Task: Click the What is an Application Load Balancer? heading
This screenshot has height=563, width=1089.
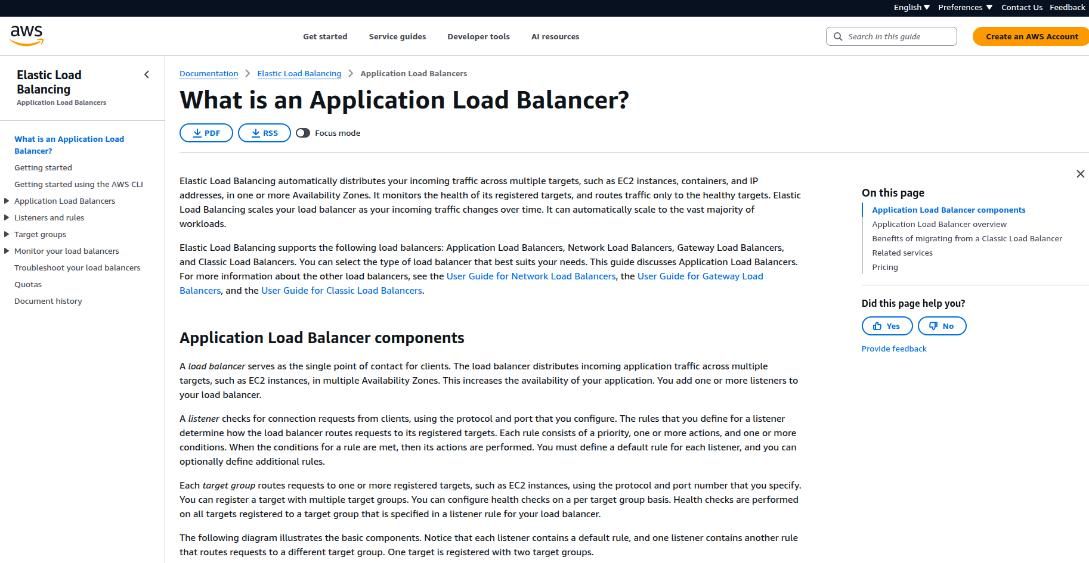Action: click(x=404, y=100)
